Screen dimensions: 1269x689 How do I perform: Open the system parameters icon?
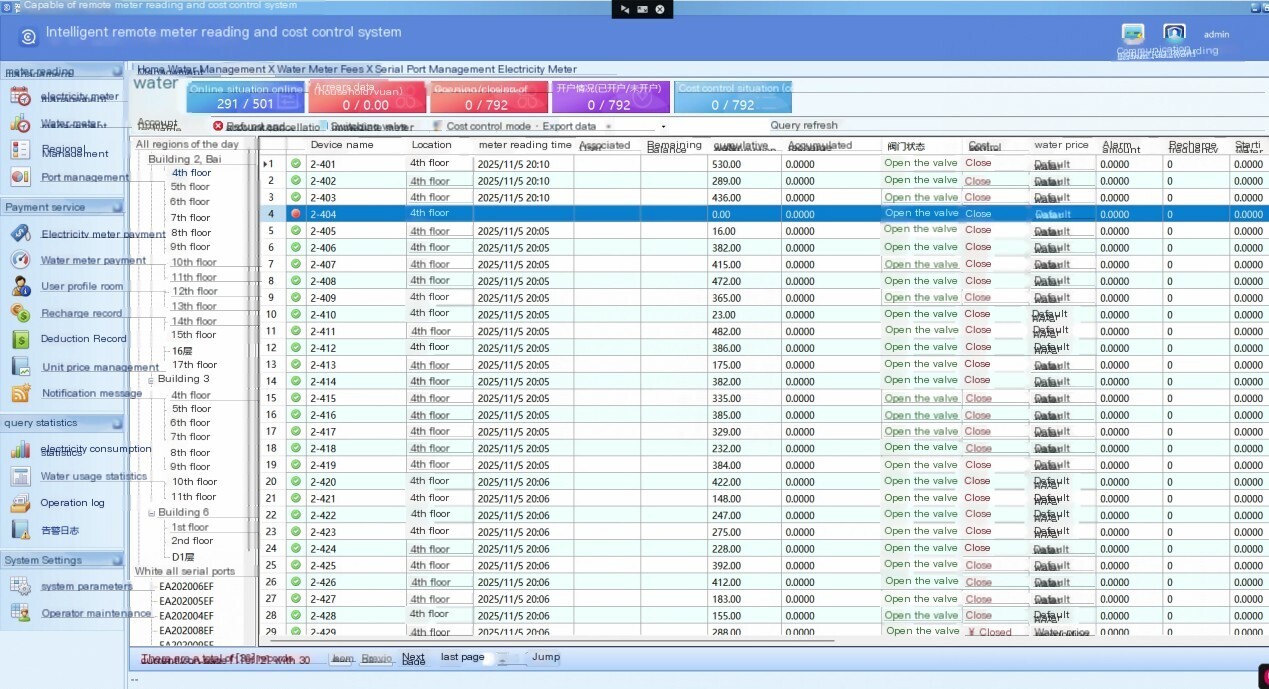point(20,586)
